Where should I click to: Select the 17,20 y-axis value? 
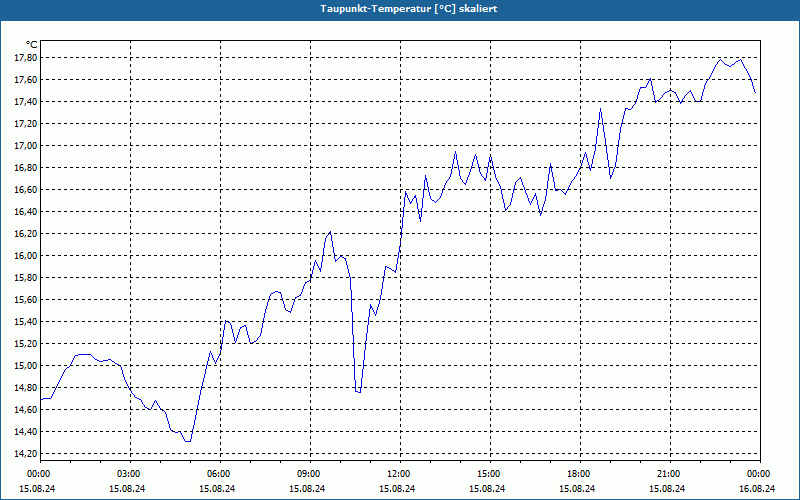pyautogui.click(x=25, y=124)
